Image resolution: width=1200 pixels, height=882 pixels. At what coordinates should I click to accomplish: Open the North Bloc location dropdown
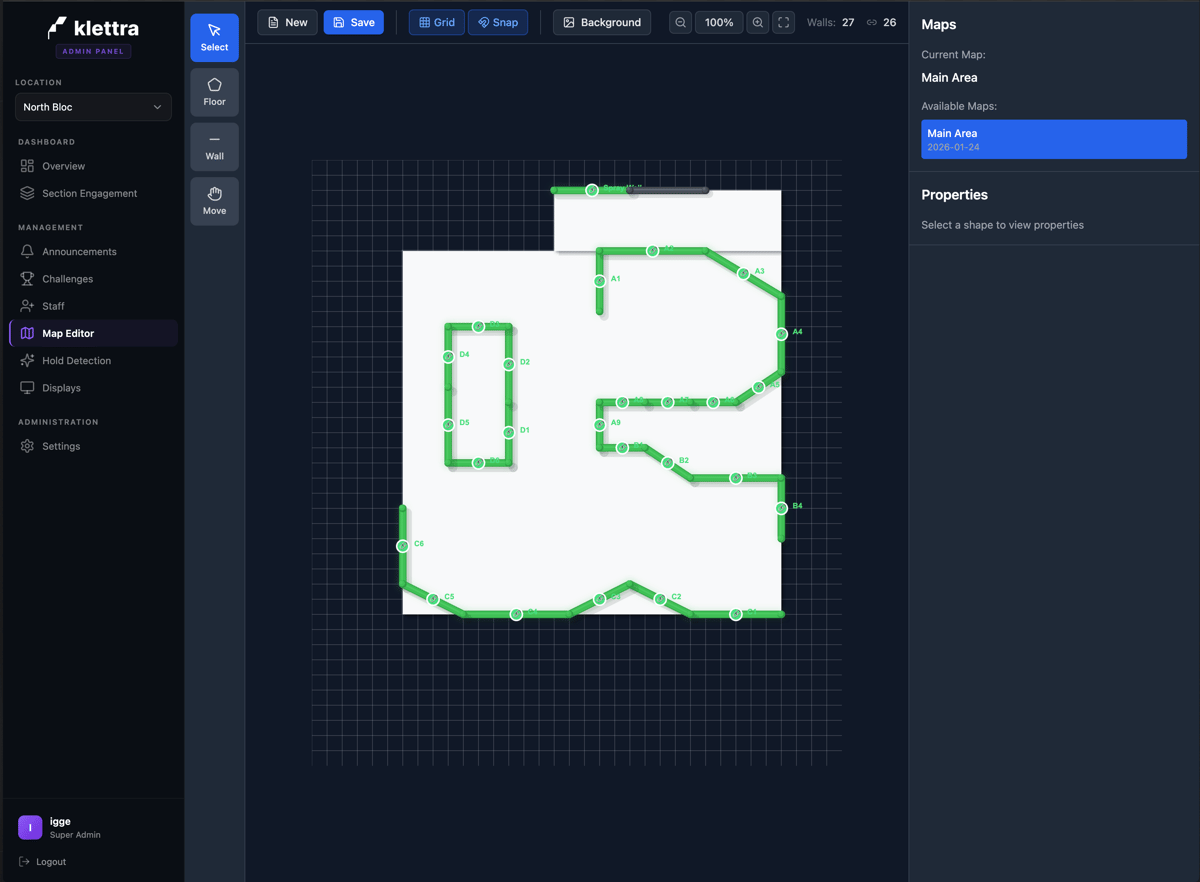93,107
